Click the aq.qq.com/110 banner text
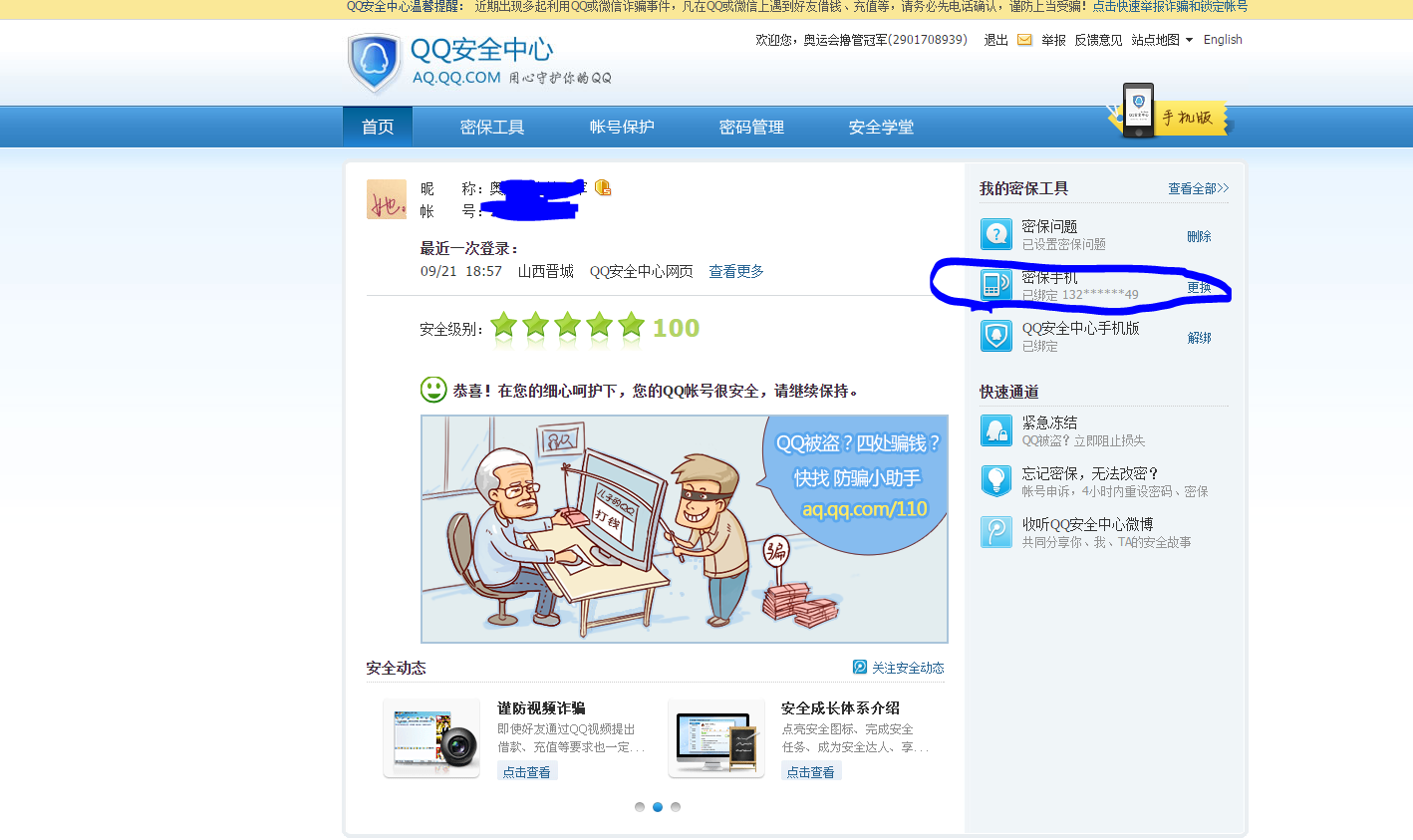The height and width of the screenshot is (840, 1413). pyautogui.click(x=865, y=509)
